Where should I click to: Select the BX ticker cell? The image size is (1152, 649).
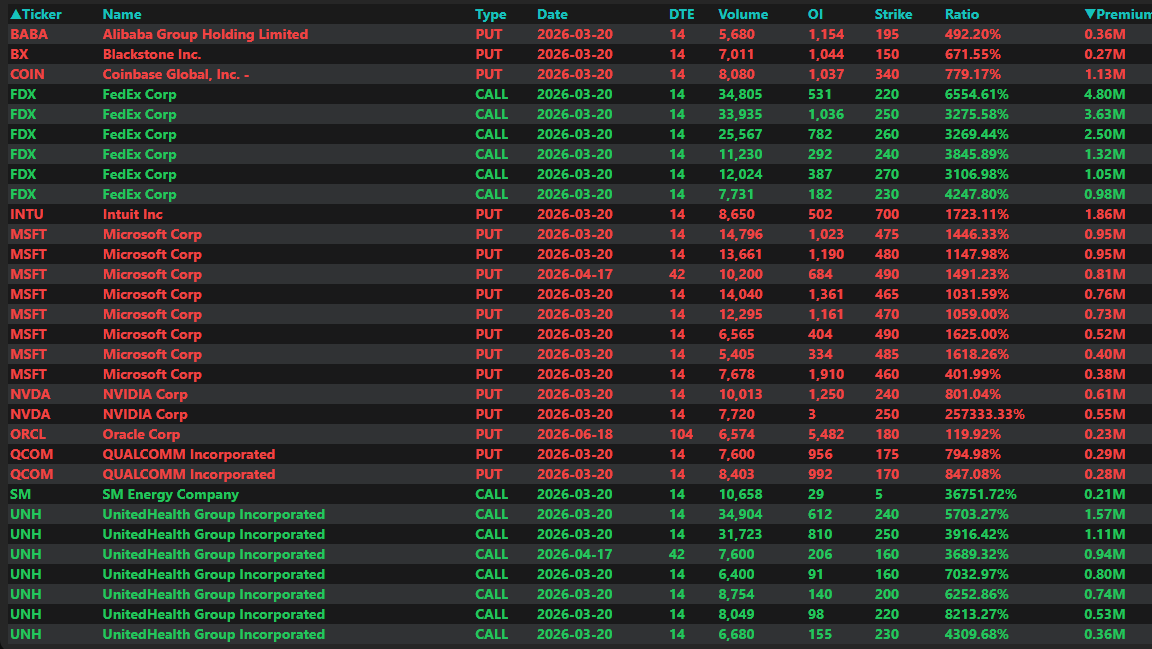[x=19, y=54]
